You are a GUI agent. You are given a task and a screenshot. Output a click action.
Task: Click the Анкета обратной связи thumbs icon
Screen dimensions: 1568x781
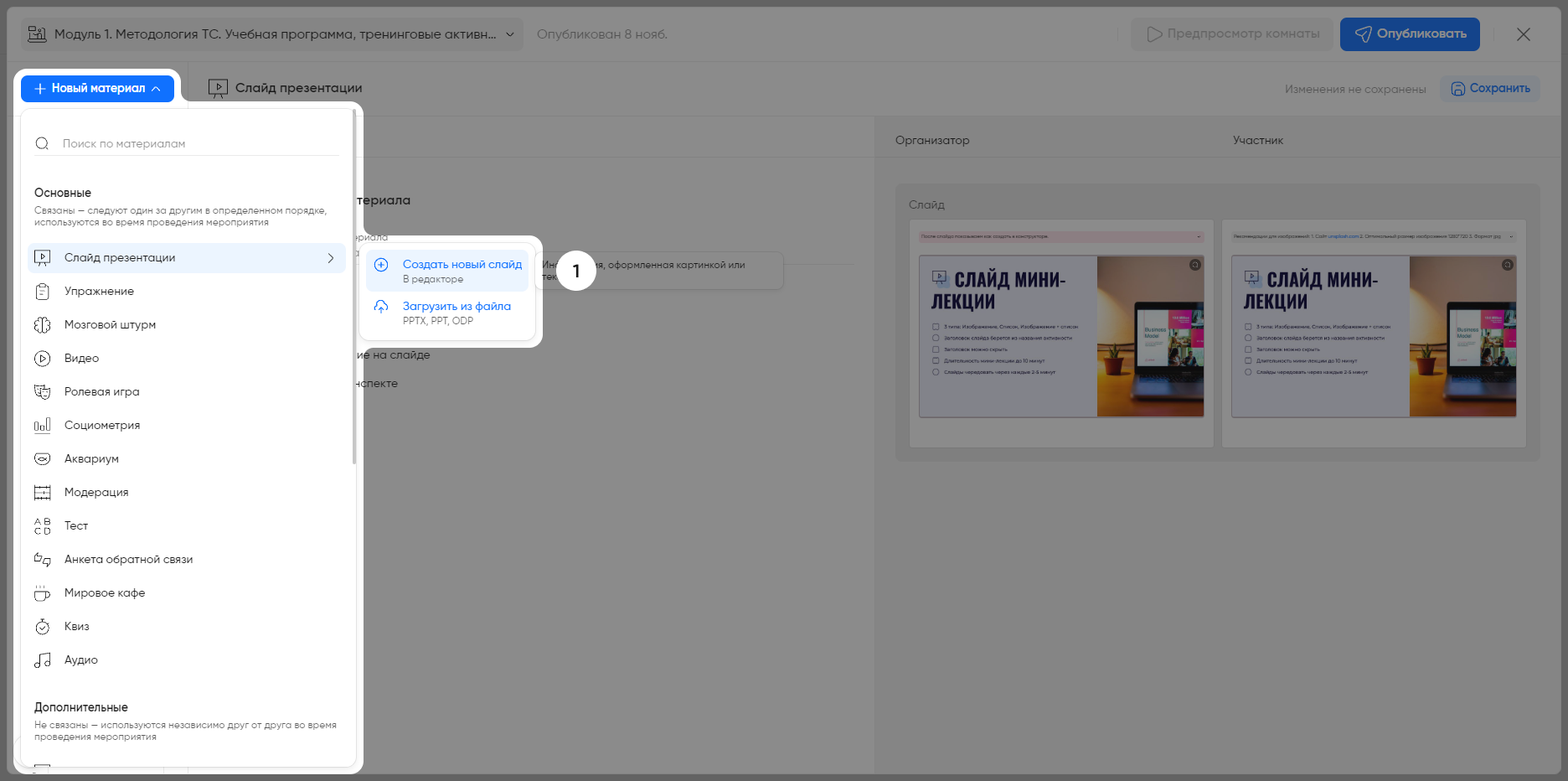pyautogui.click(x=43, y=560)
